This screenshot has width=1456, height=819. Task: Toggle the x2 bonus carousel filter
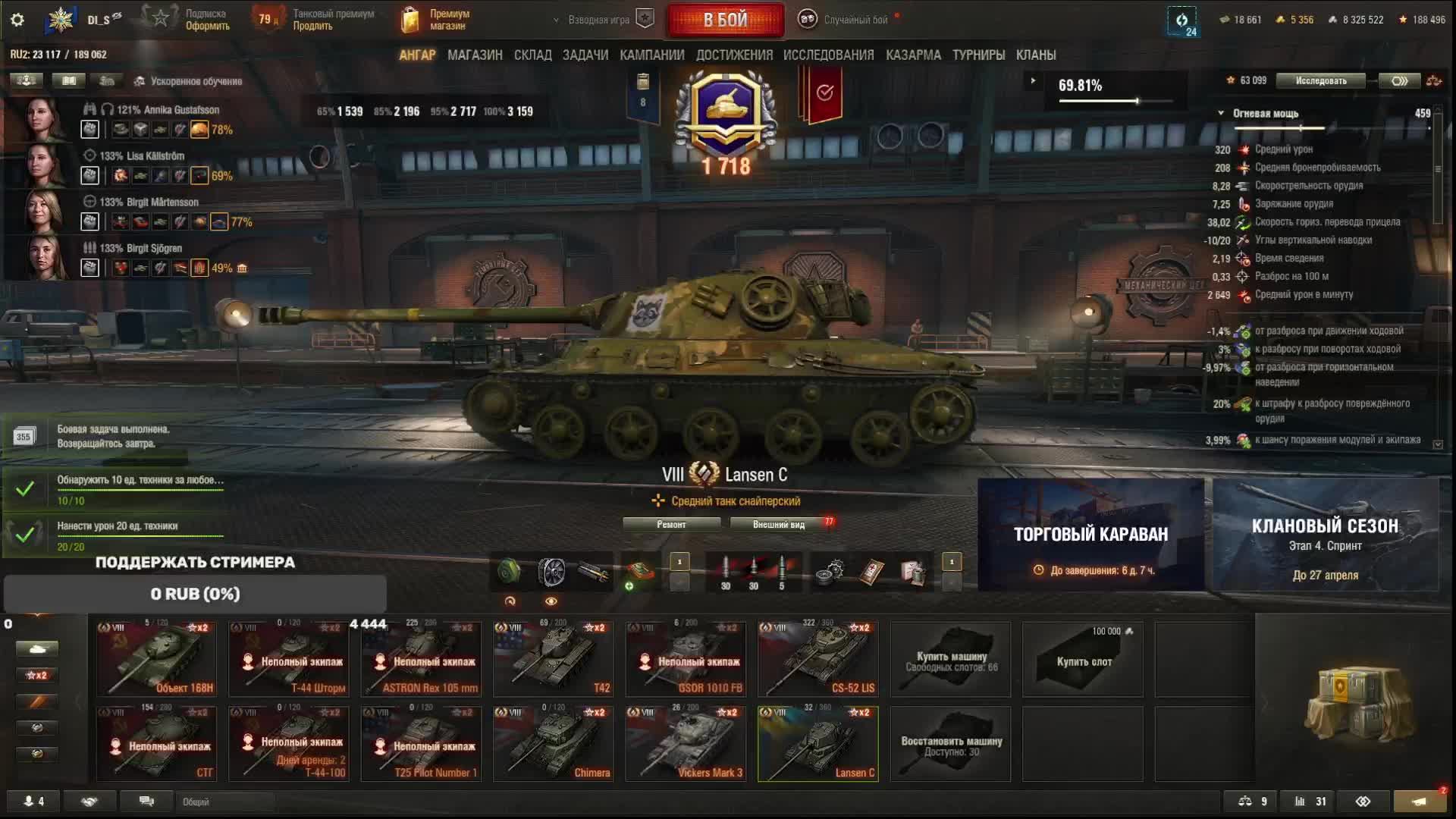click(x=36, y=675)
